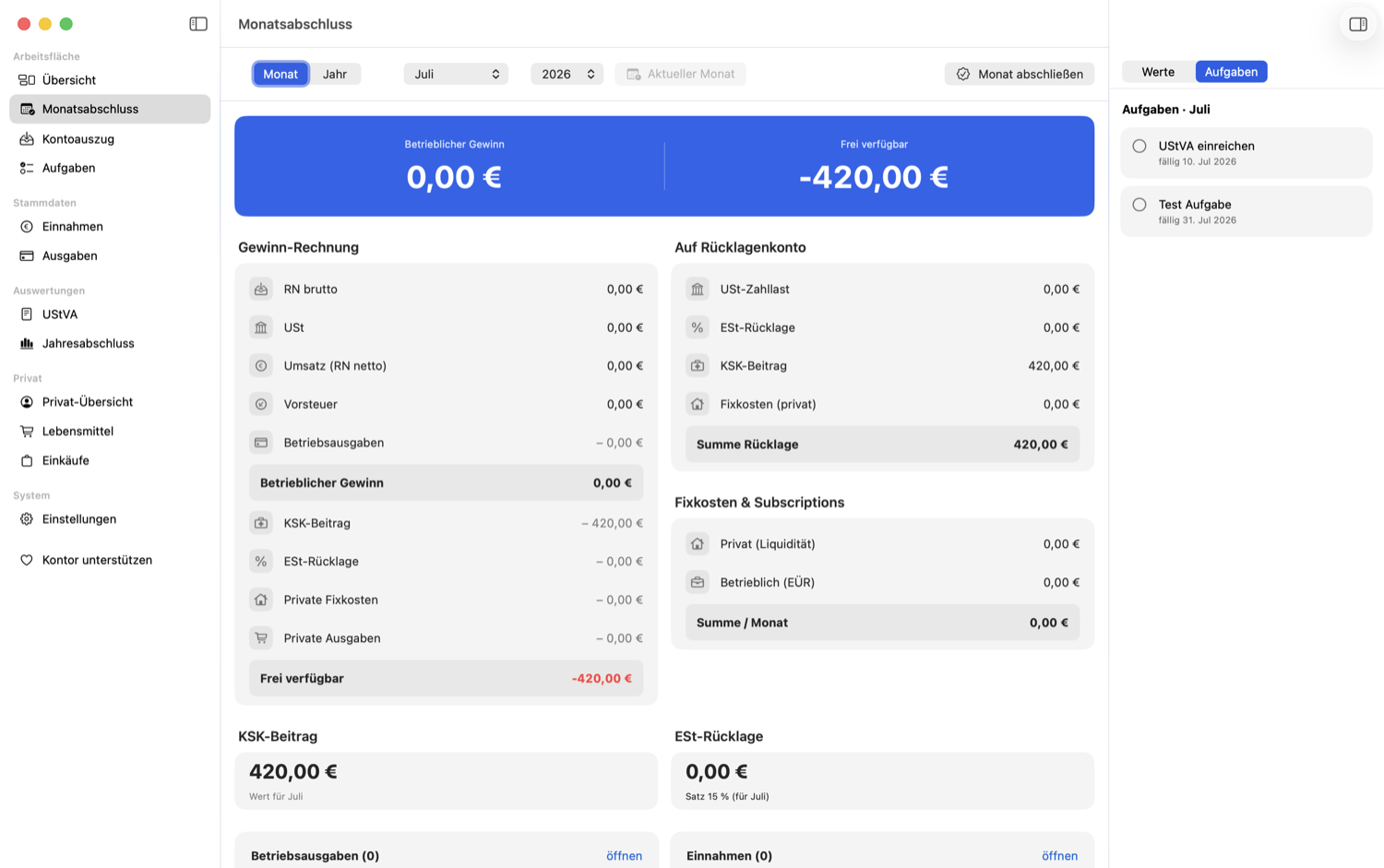
Task: Click the Summe Rücklage row
Action: (882, 445)
